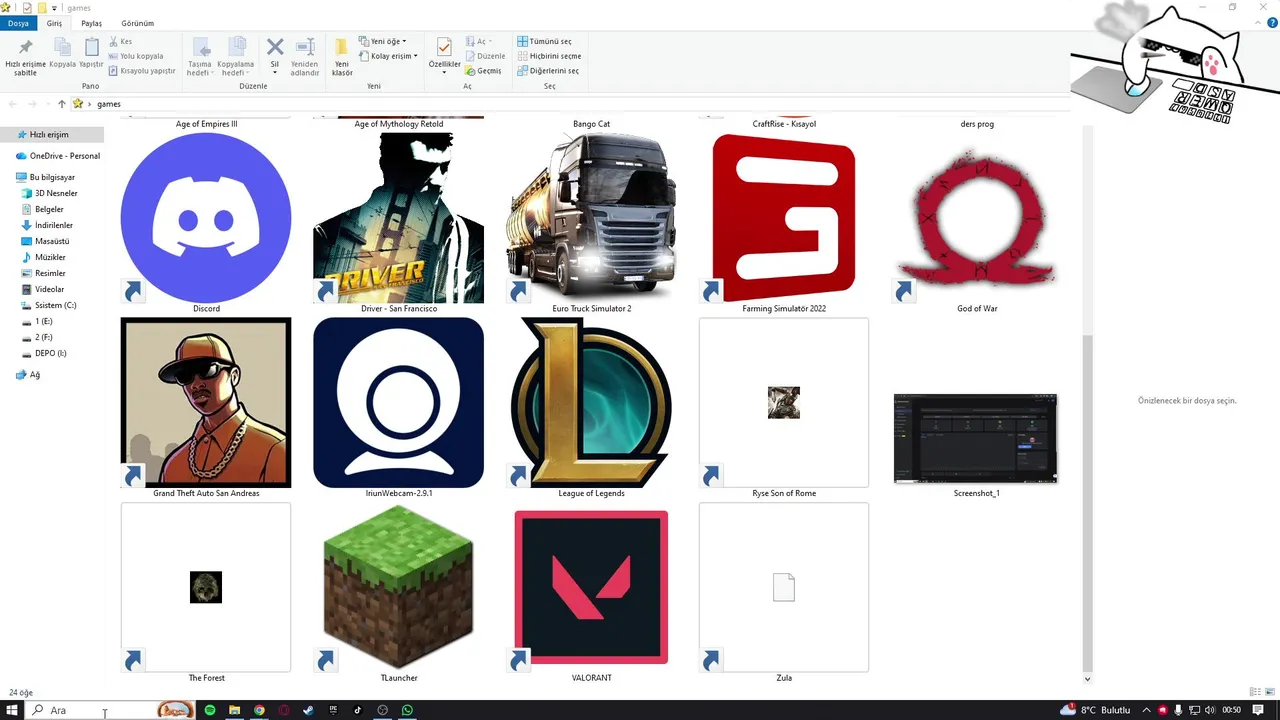The width and height of the screenshot is (1280, 720).
Task: Switch to details view icon in status bar
Action: (x=1255, y=692)
